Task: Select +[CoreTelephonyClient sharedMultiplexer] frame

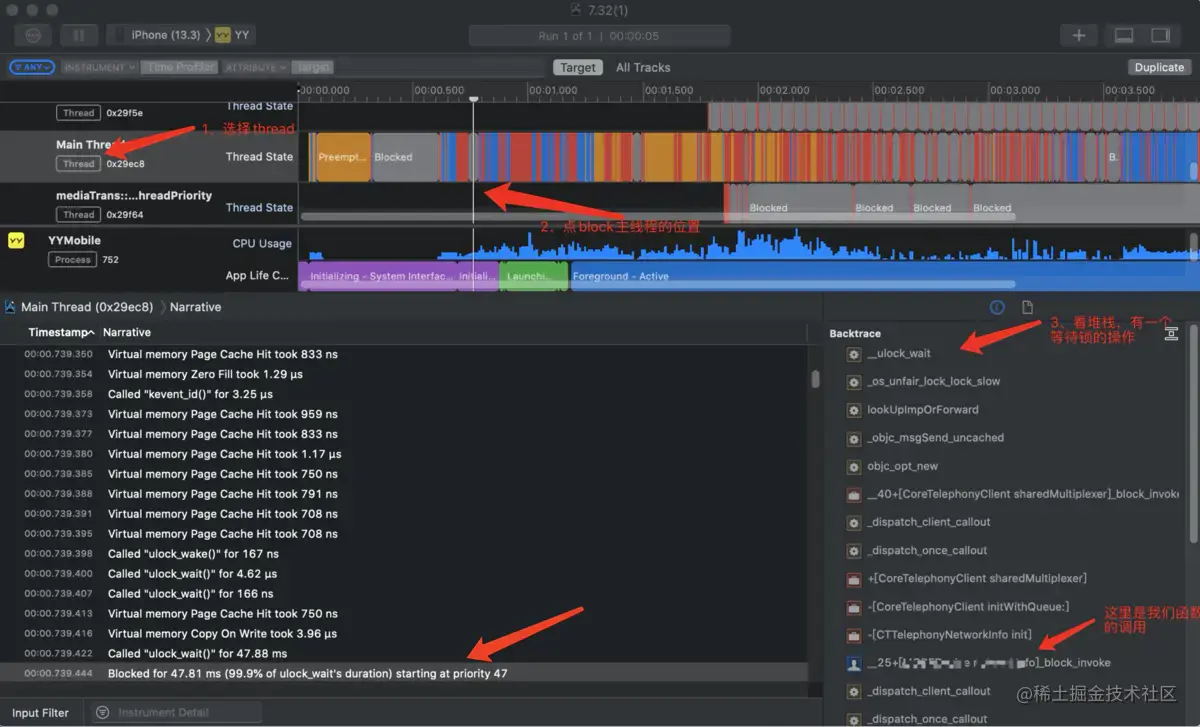Action: point(976,578)
